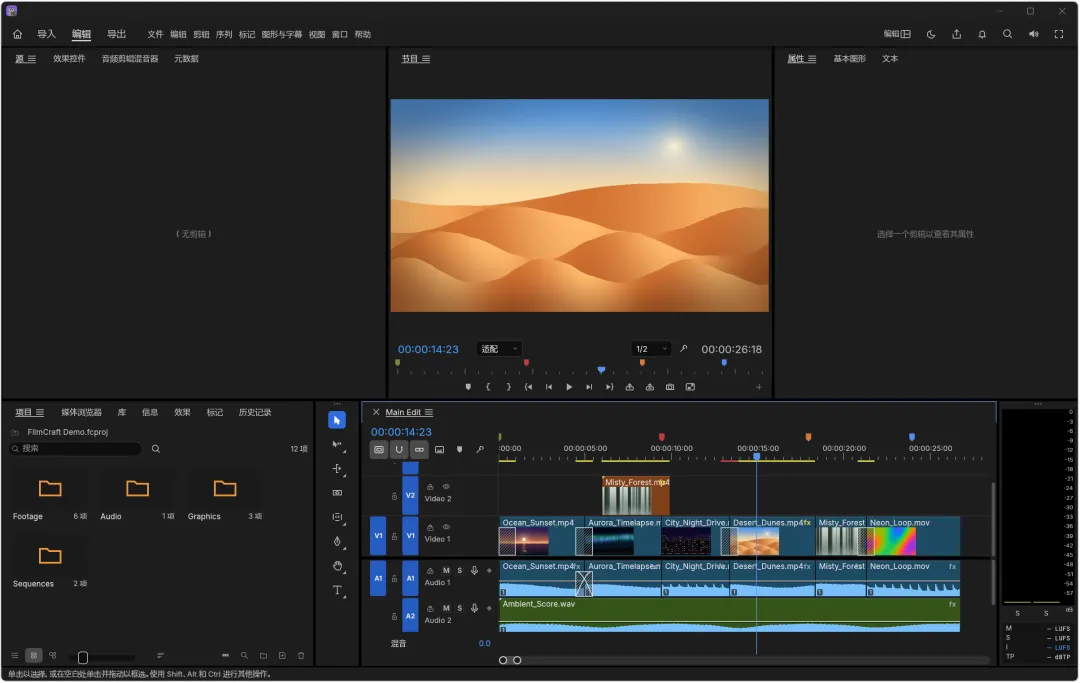This screenshot has width=1080, height=683.
Task: Toggle the lock on Video 2 track
Action: click(x=395, y=496)
